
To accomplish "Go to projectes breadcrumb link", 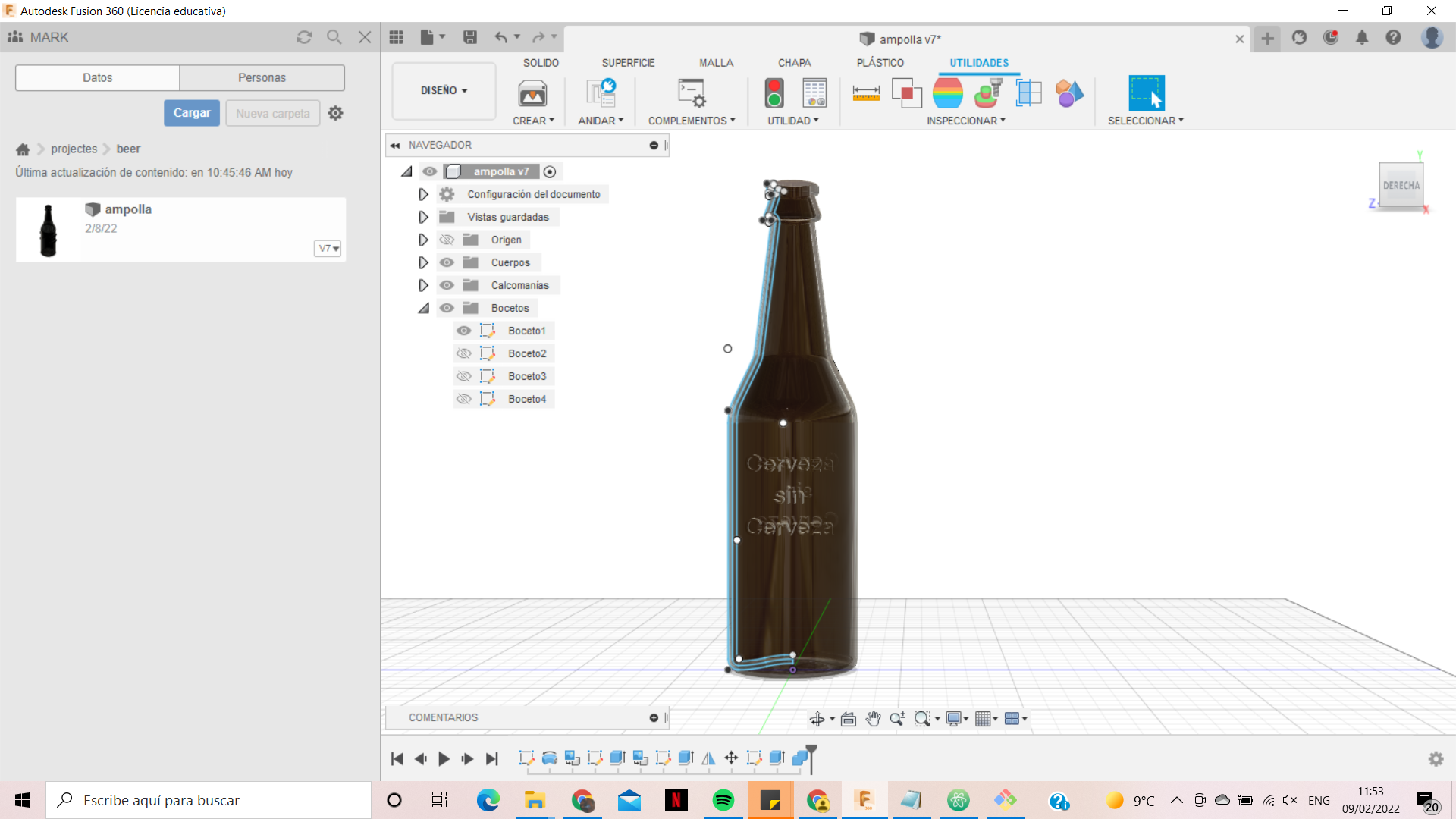I will (x=74, y=149).
